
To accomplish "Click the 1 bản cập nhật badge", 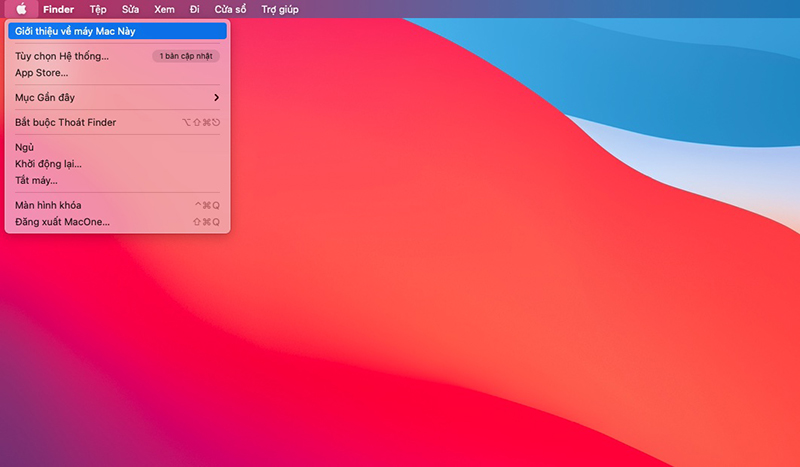I will (x=186, y=56).
